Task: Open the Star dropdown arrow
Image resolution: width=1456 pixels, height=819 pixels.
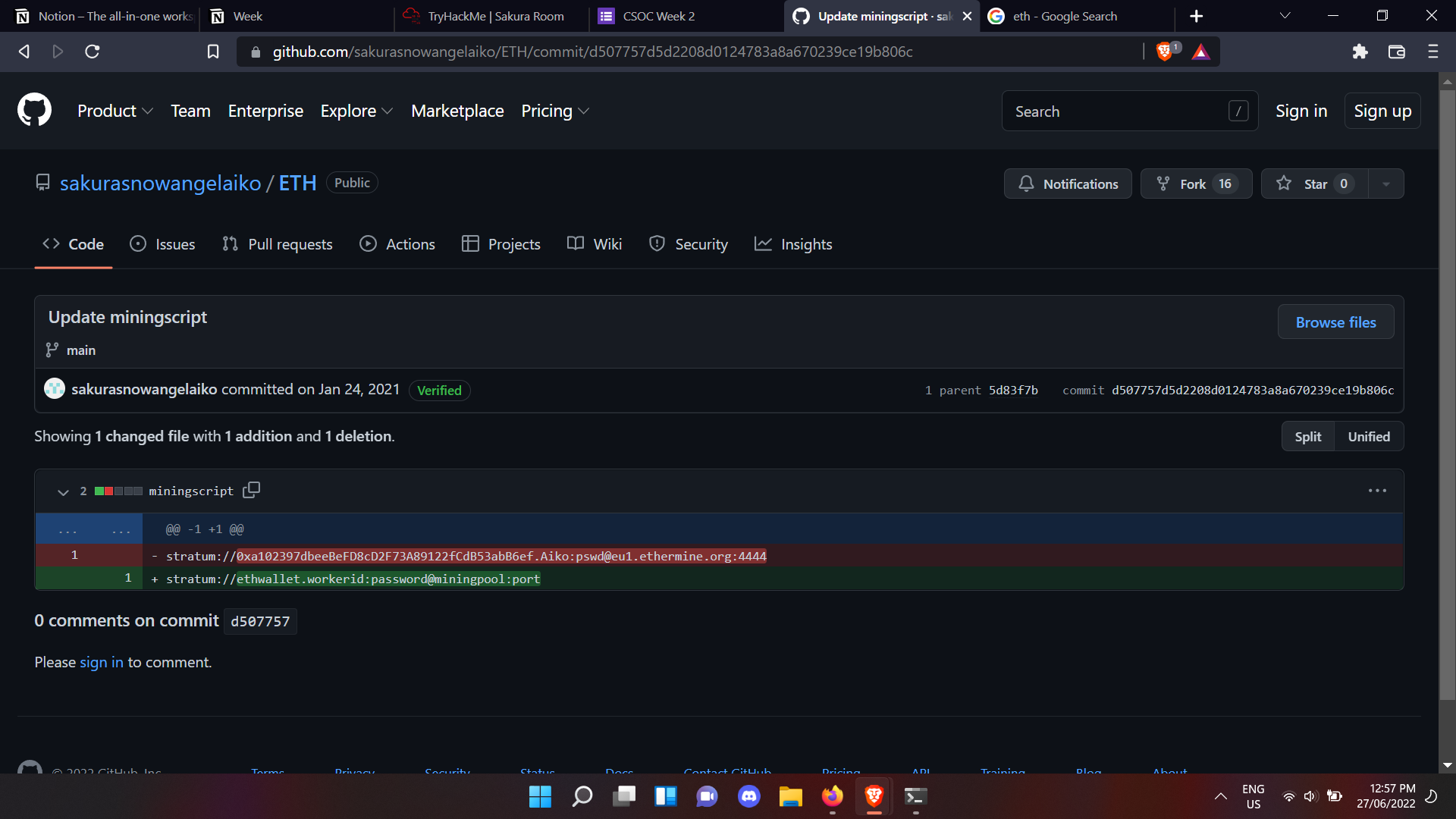Action: click(x=1386, y=184)
